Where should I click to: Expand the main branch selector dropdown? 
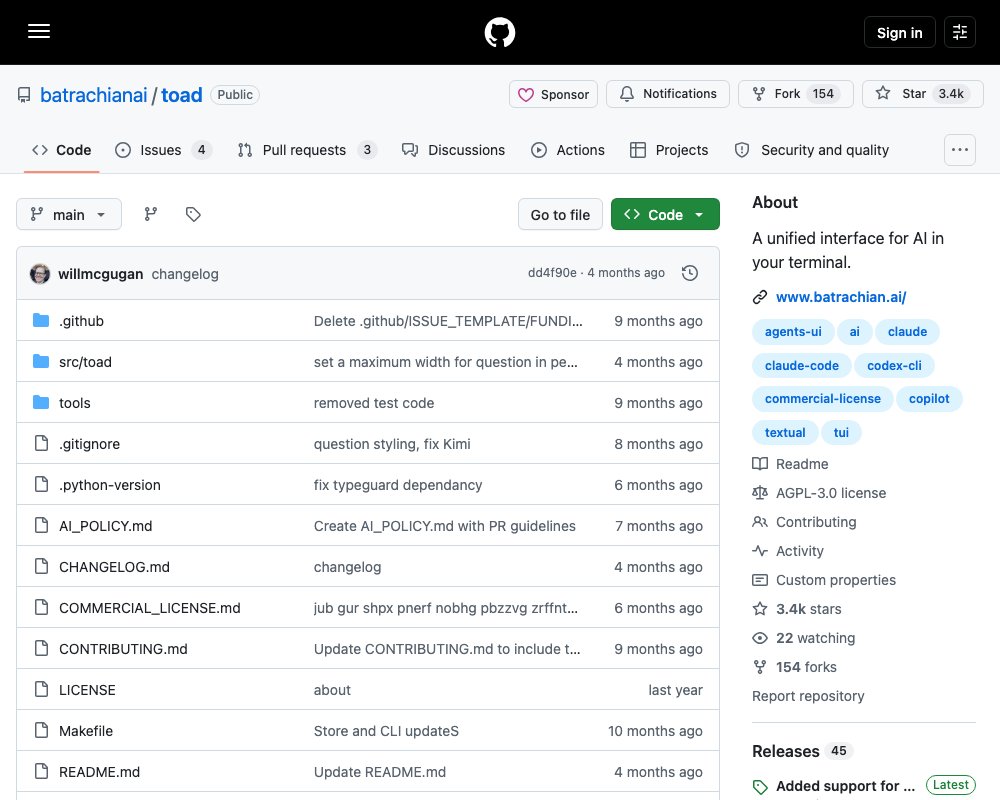point(69,214)
